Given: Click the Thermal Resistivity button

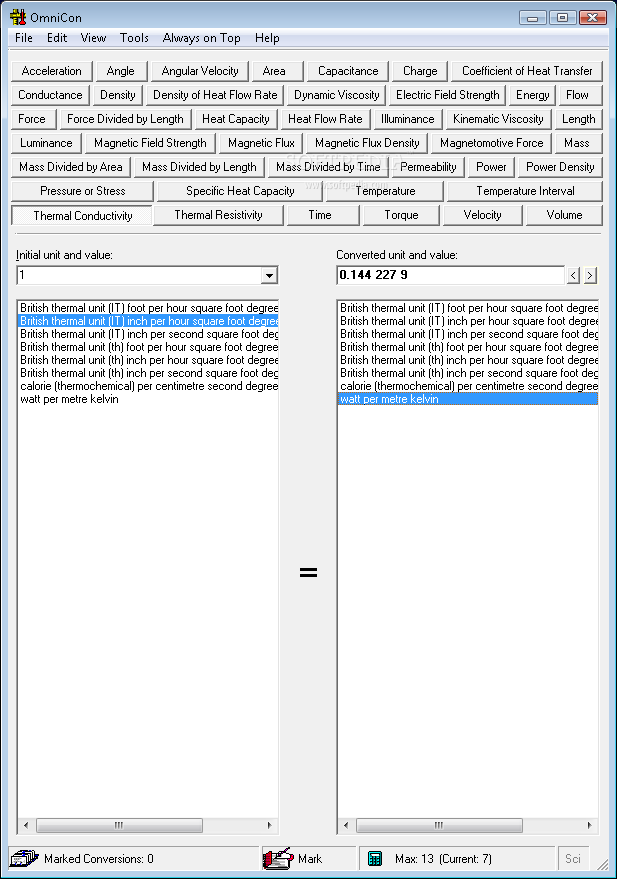Looking at the screenshot, I should tap(218, 216).
